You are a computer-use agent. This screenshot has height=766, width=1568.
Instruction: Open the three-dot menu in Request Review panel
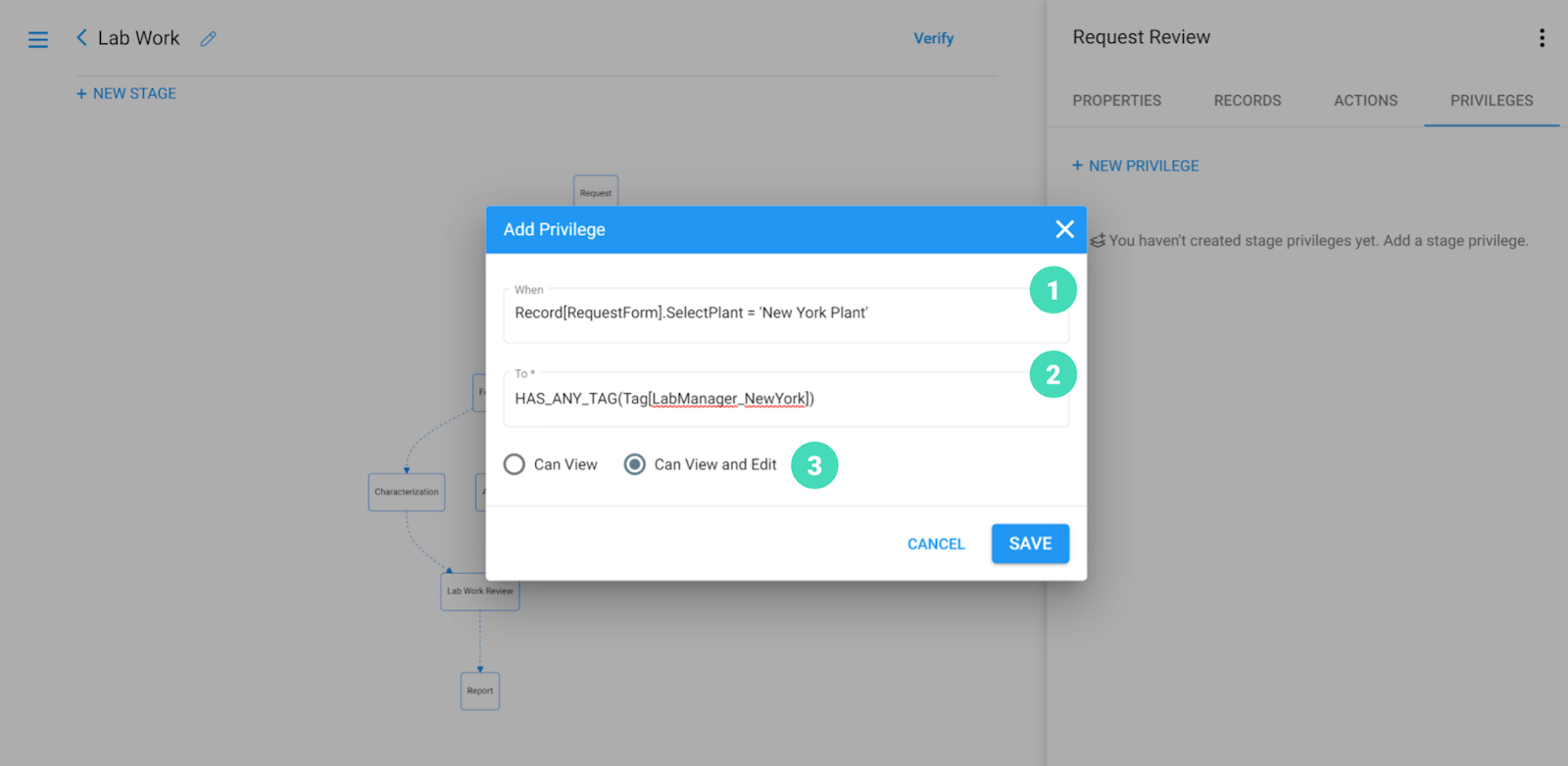point(1542,37)
